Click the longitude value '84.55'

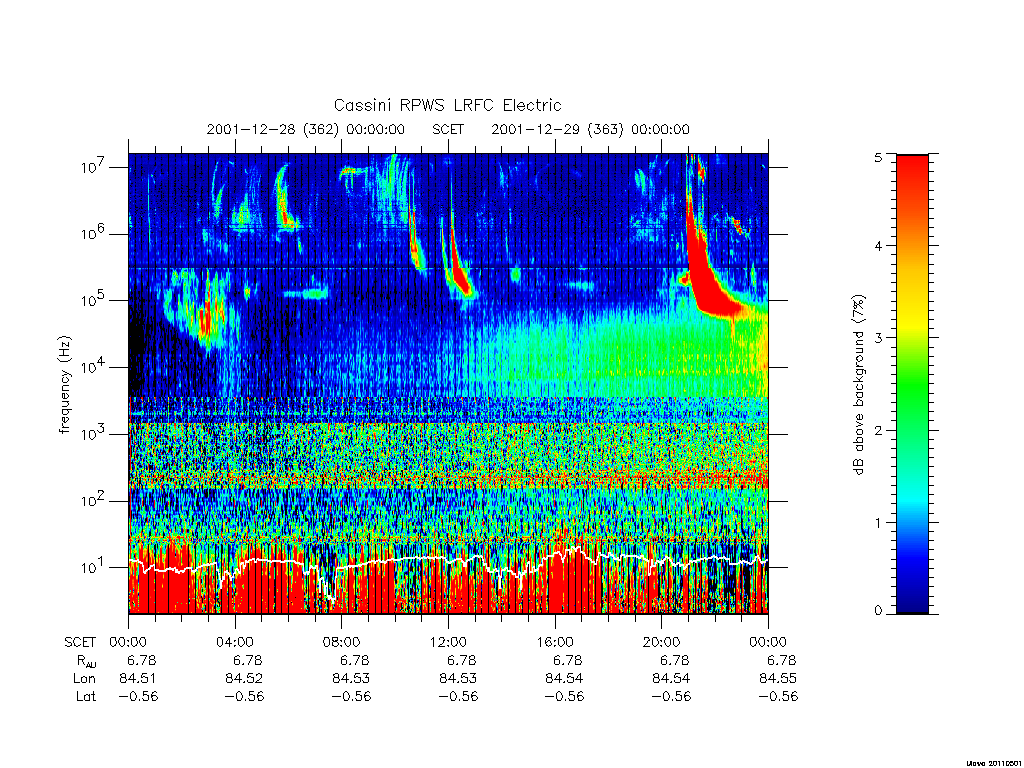[778, 679]
